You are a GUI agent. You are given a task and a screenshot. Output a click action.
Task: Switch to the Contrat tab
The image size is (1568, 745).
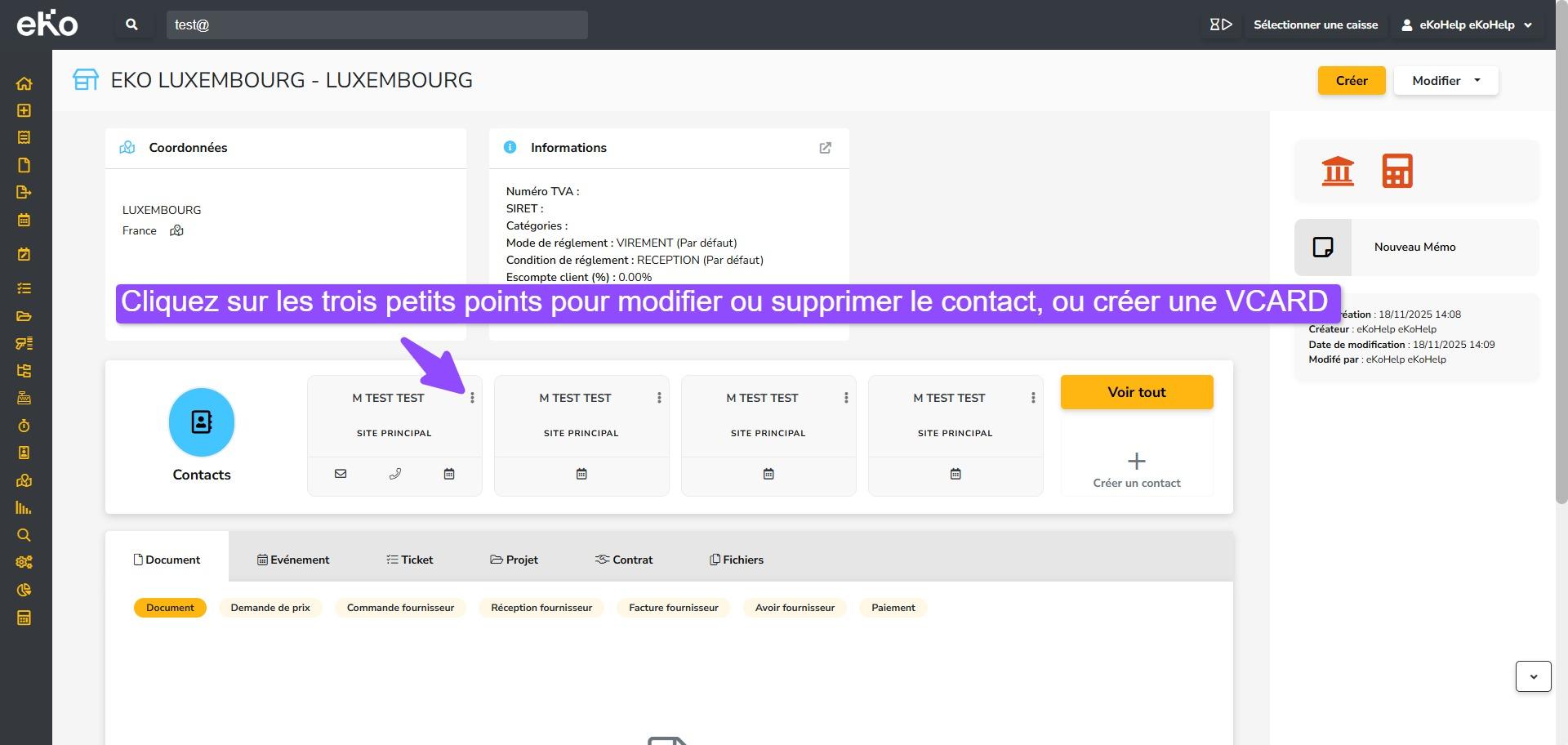point(624,560)
